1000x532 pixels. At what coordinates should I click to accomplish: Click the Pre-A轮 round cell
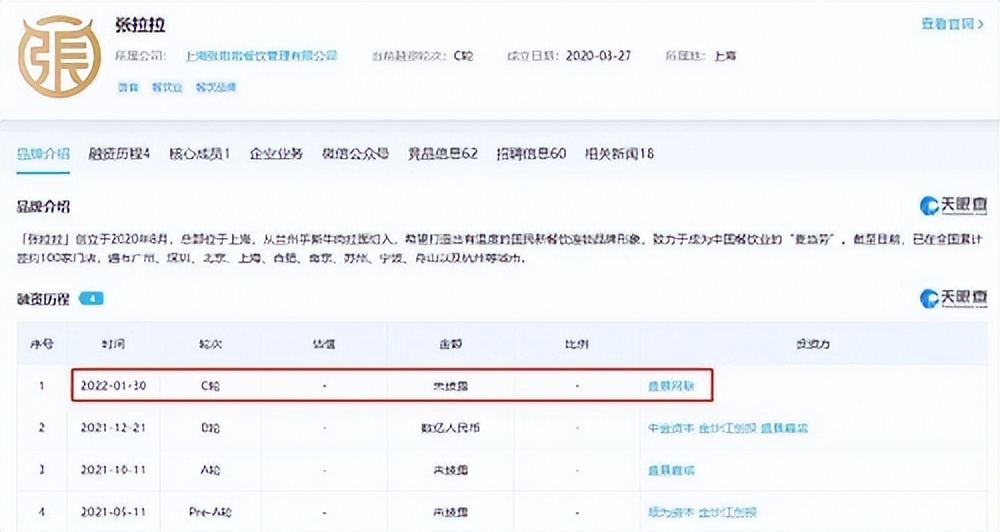point(210,512)
